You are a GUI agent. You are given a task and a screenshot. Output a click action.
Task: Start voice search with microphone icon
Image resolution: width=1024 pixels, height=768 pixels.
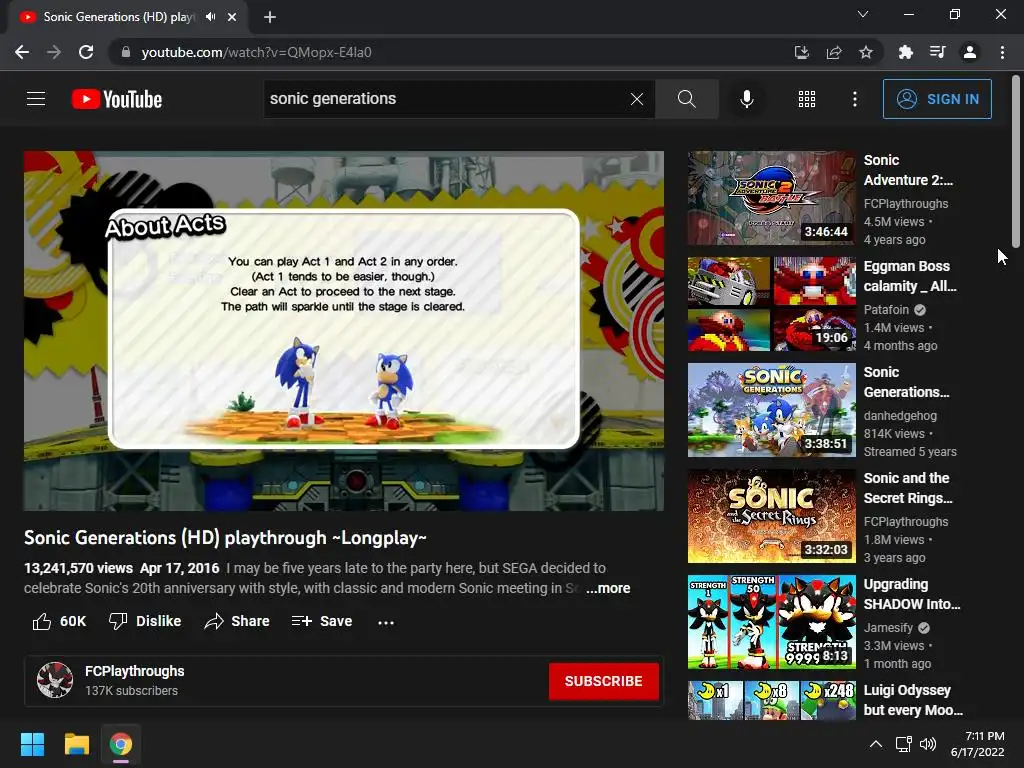coord(746,99)
